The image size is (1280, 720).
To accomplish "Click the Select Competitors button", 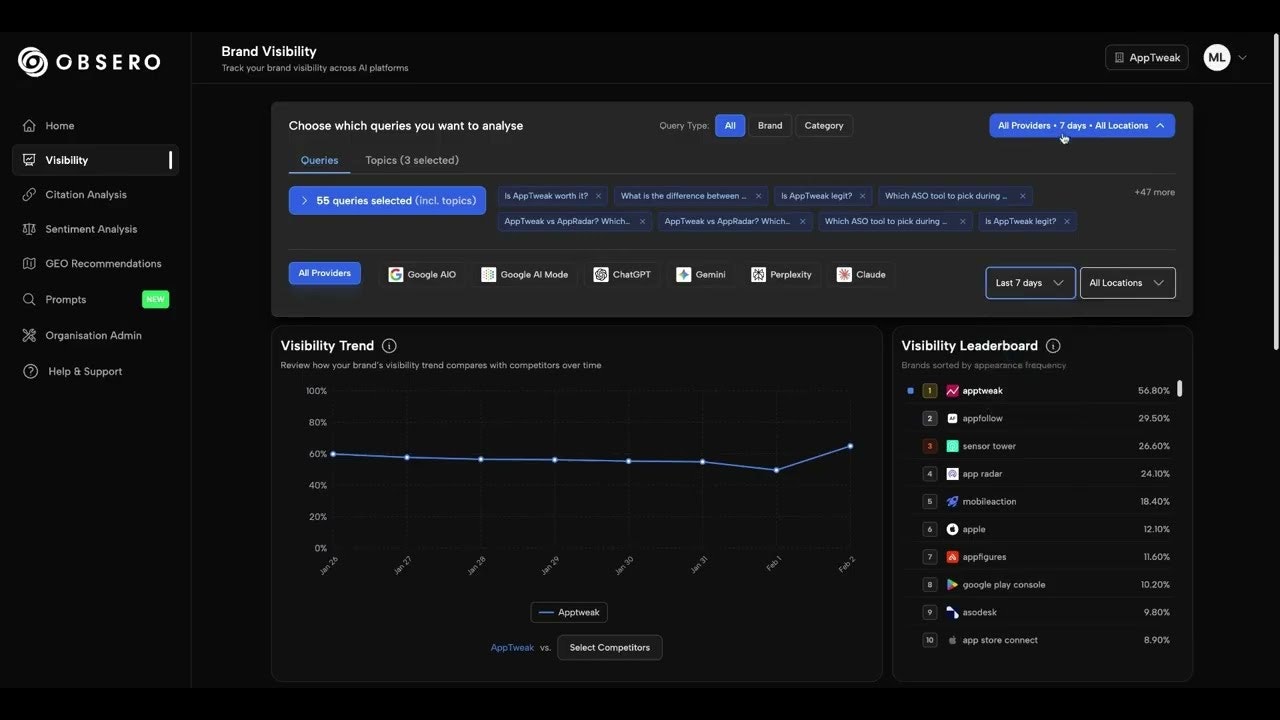I will coord(610,648).
